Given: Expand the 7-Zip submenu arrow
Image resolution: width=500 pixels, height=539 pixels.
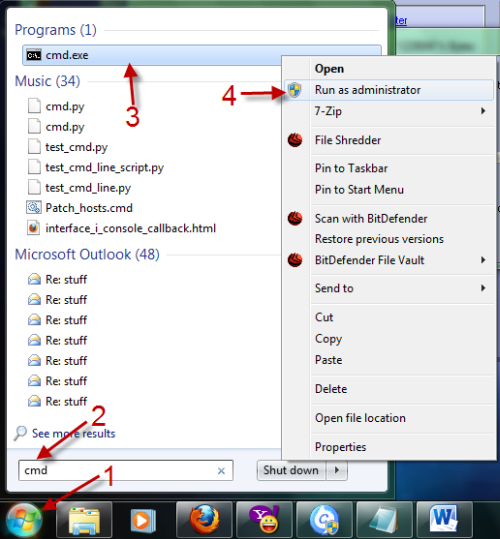Looking at the screenshot, I should tap(483, 111).
